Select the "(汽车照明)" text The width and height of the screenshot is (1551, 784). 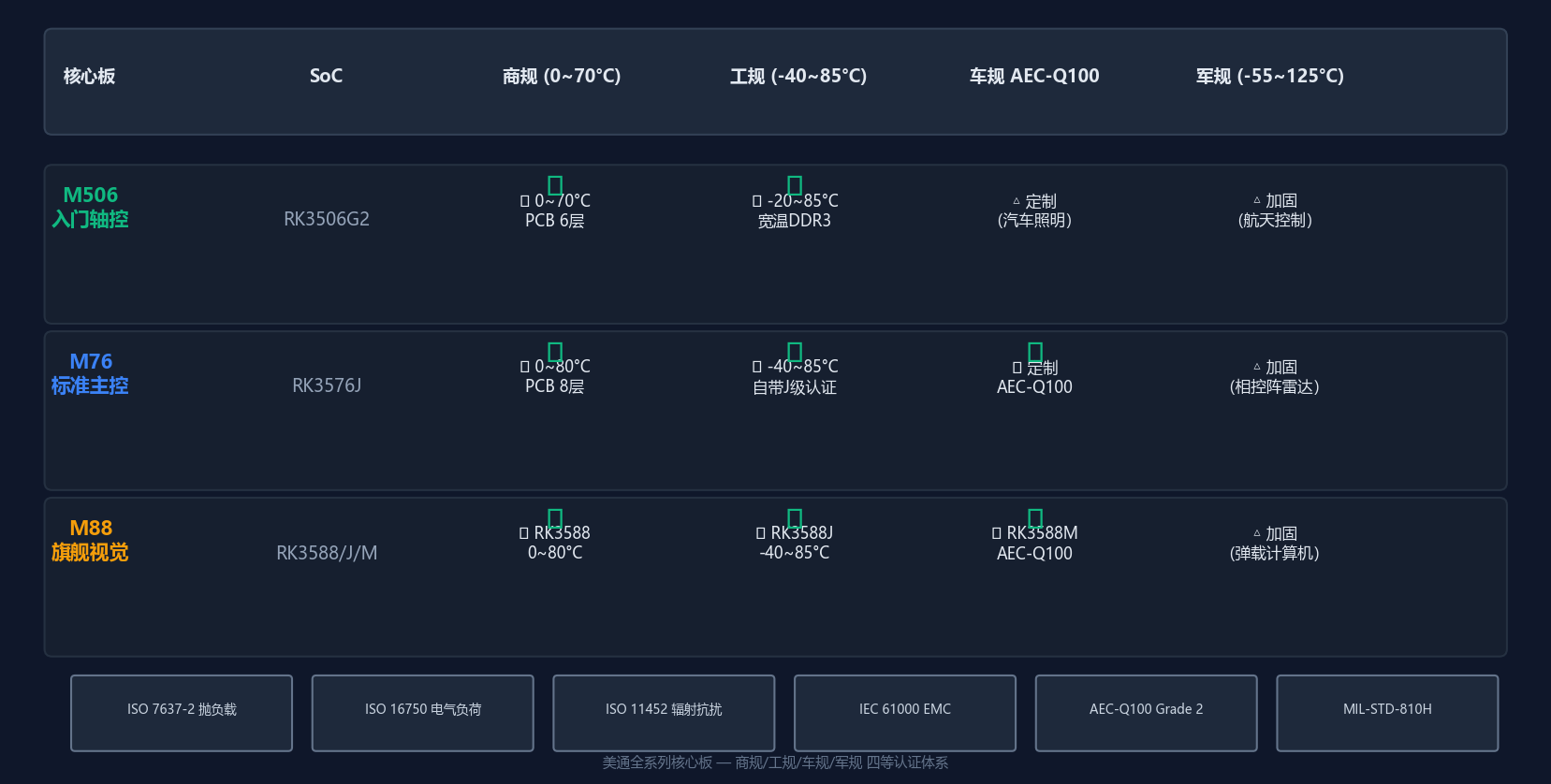[1034, 221]
